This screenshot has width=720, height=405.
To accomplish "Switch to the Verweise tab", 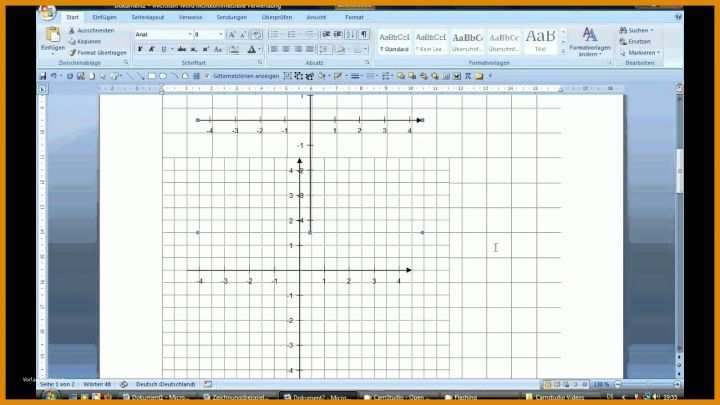I will tap(191, 17).
